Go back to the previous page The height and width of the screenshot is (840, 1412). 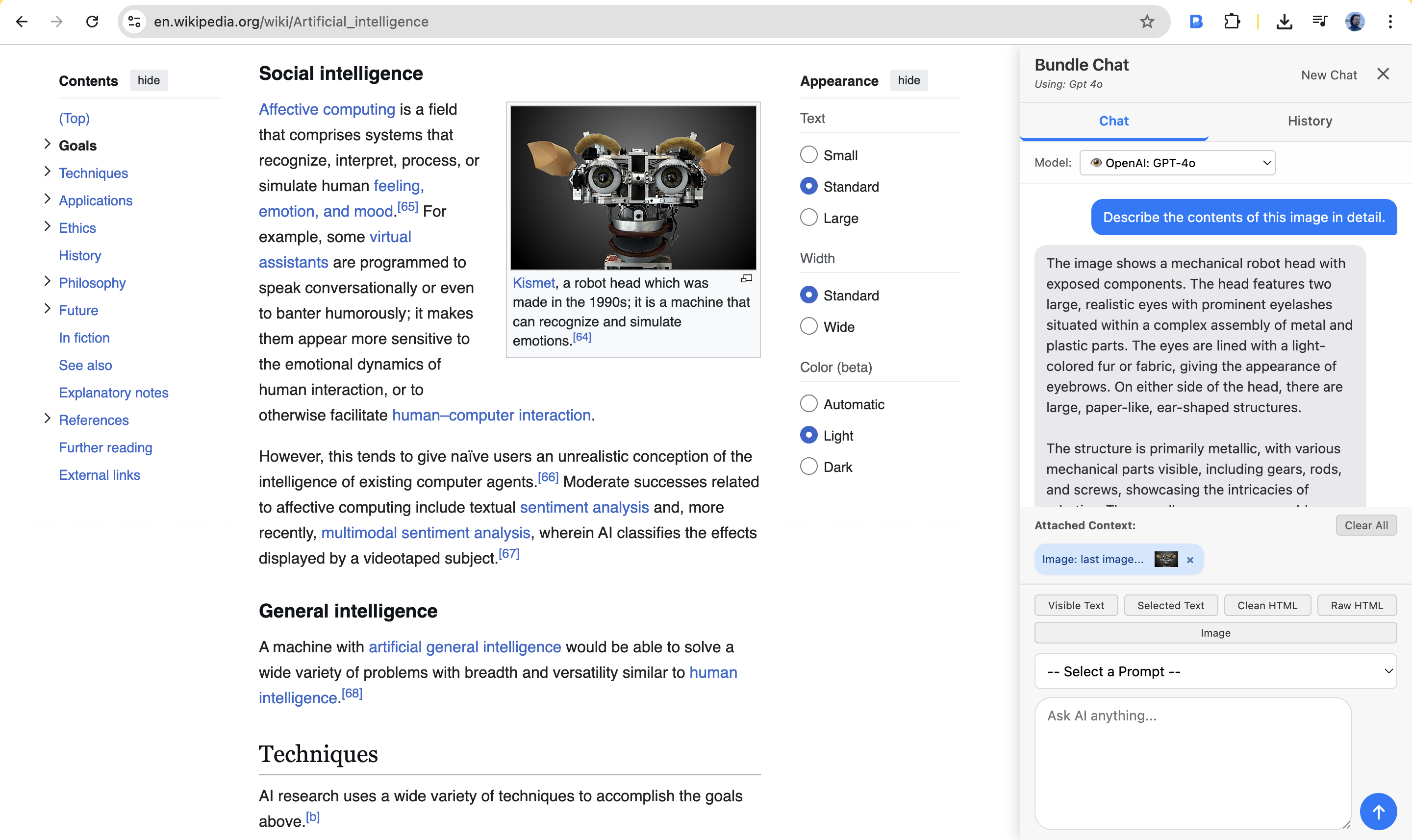coord(22,22)
